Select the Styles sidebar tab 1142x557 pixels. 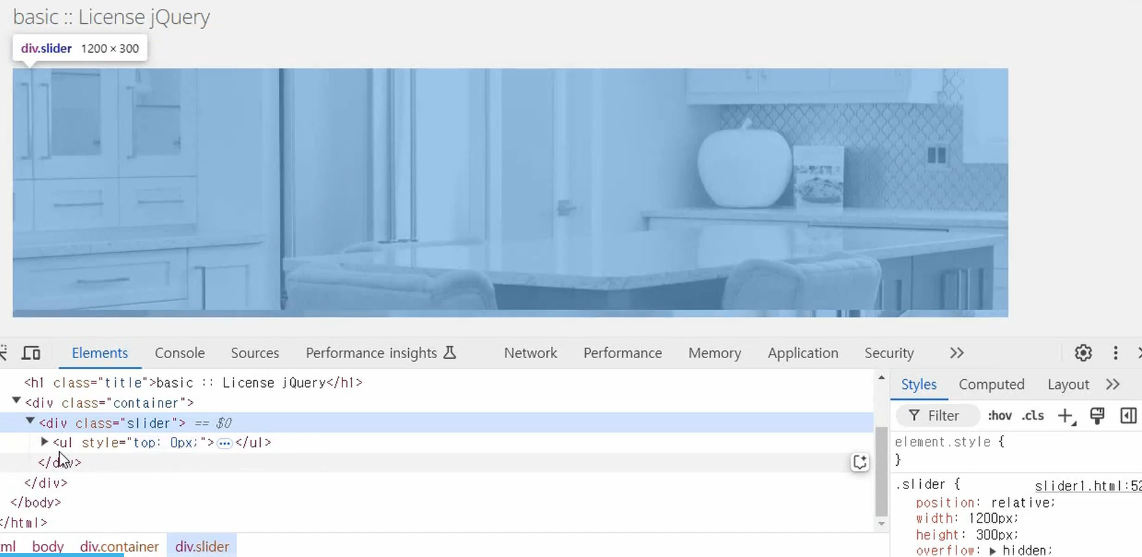point(919,384)
